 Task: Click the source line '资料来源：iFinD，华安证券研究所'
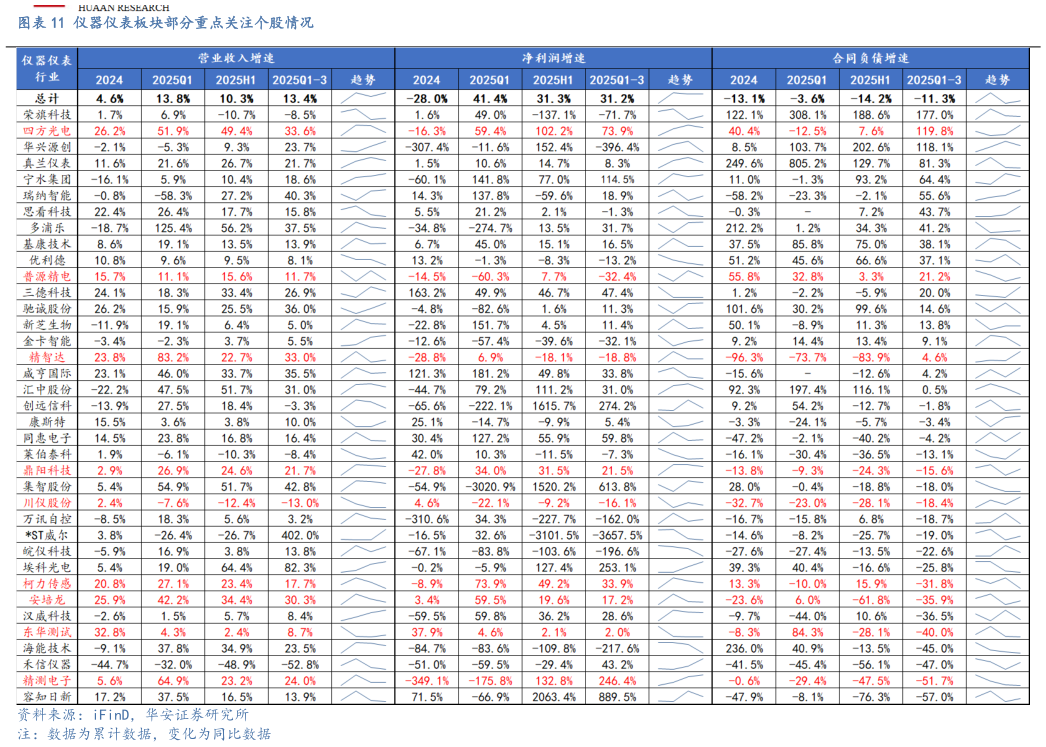[133, 715]
